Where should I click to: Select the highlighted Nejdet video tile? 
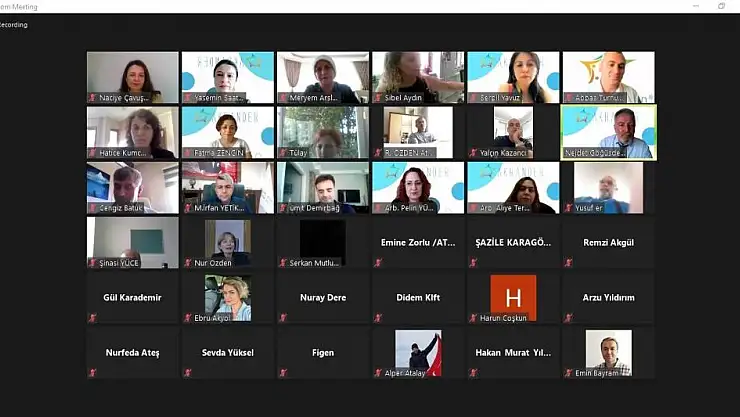tap(608, 130)
